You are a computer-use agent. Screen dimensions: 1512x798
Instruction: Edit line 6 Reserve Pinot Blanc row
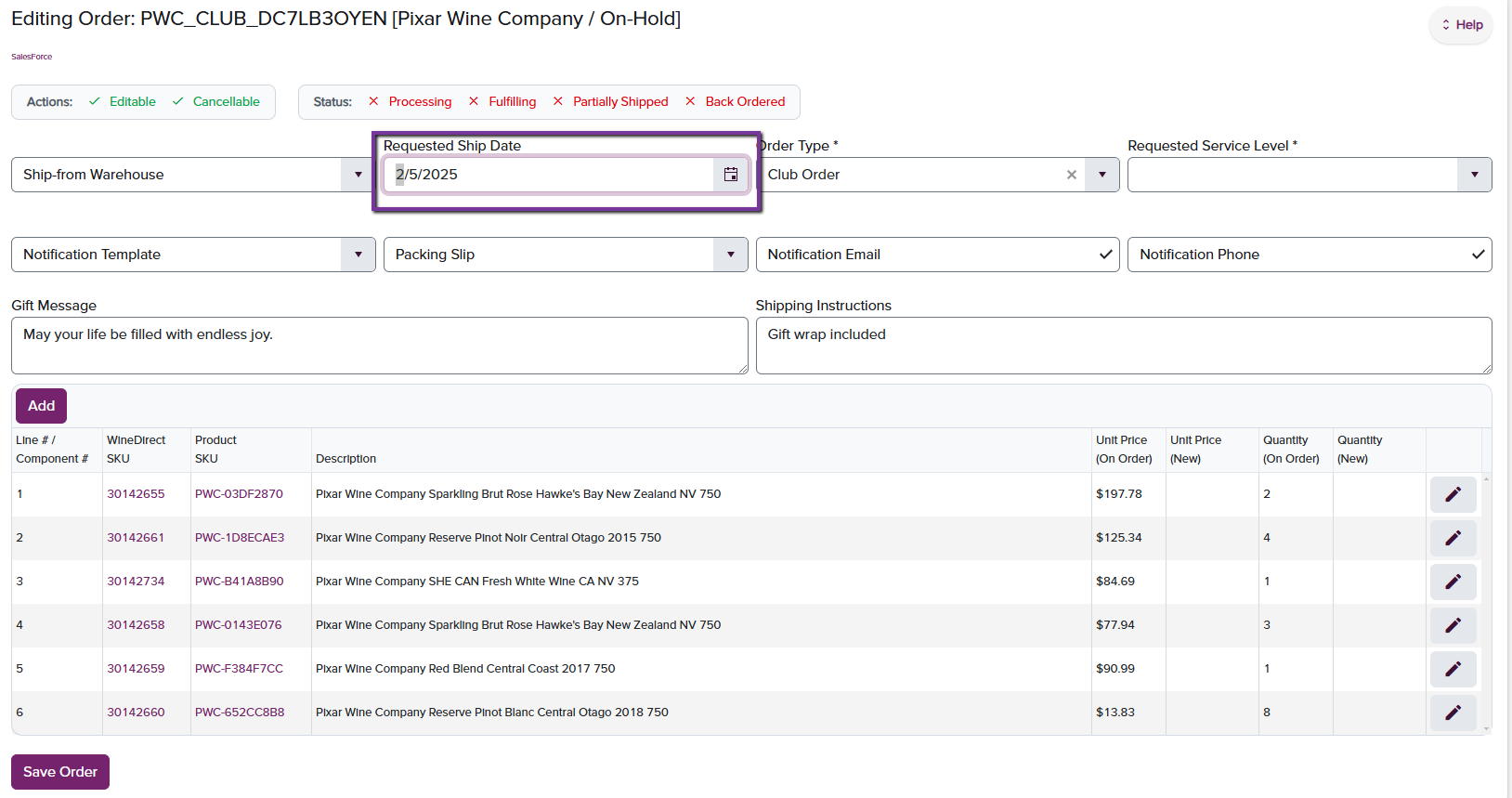(x=1453, y=713)
